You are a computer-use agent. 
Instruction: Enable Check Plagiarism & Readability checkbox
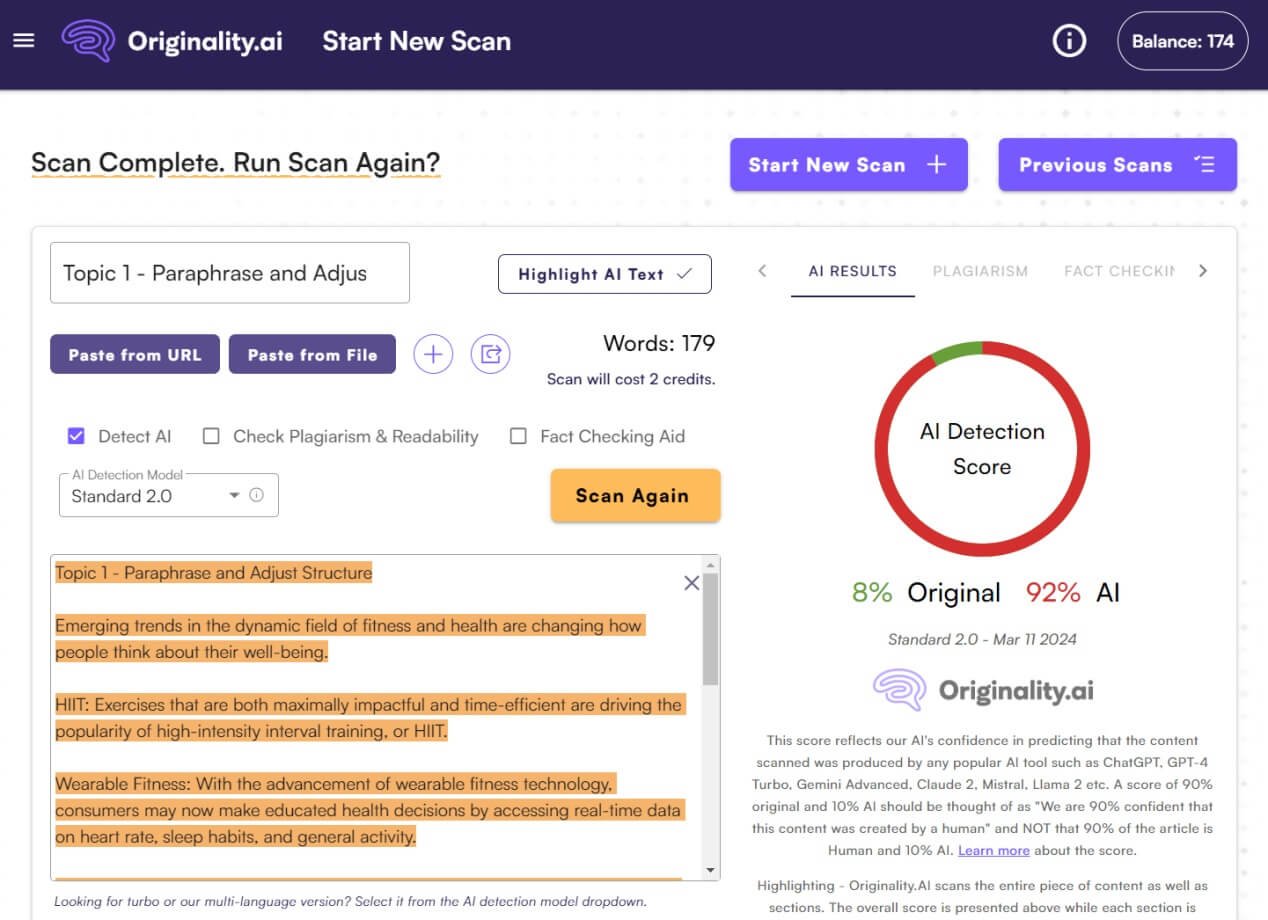click(x=211, y=436)
